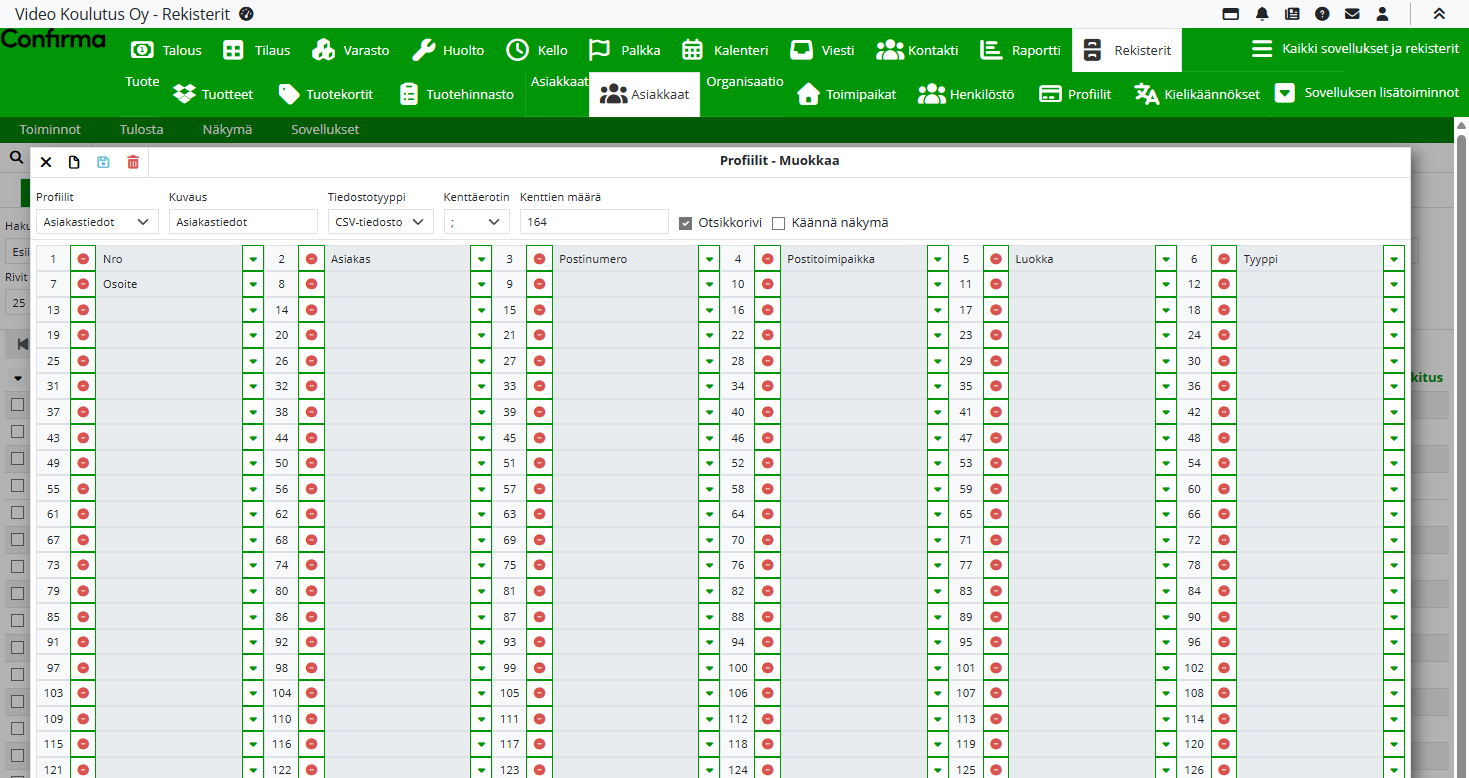Open notifications via the bell icon

click(1262, 14)
